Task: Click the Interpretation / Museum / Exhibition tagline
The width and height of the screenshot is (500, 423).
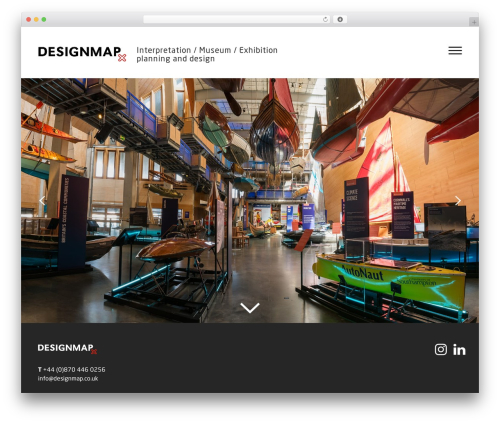Action: [x=207, y=54]
